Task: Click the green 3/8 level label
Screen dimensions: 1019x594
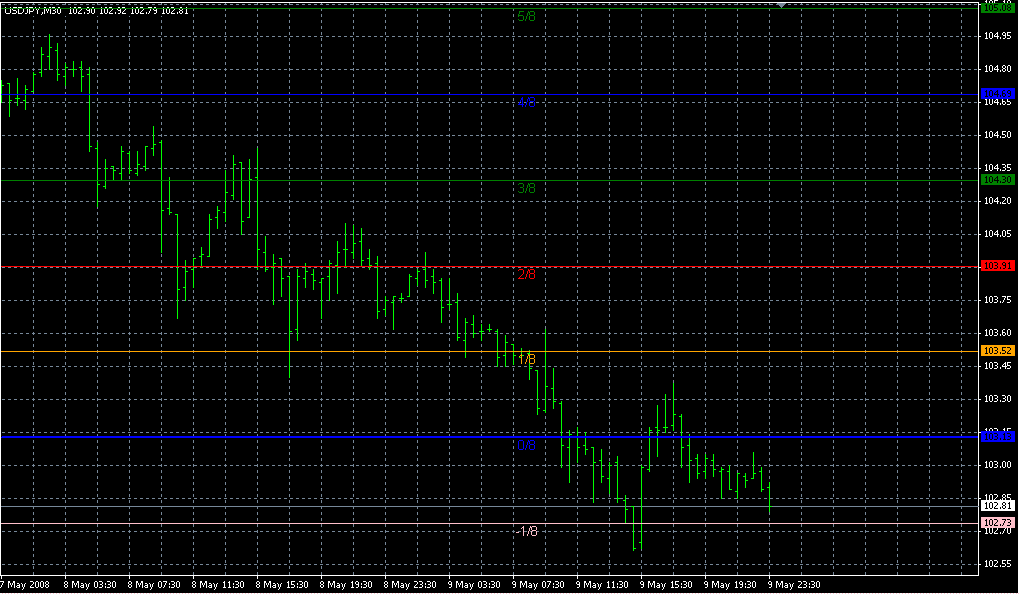Action: click(x=527, y=188)
